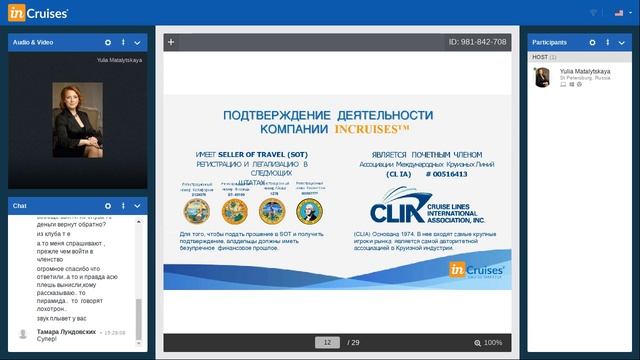Screen dimensions: 640x360
Task: Click the 100% zoom level text
Action: coord(493,343)
